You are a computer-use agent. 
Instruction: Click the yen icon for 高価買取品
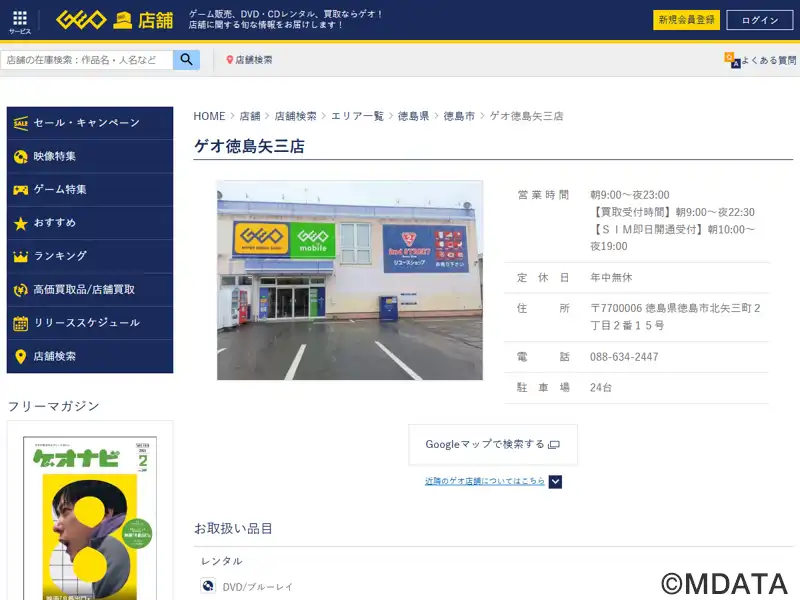[x=21, y=290]
